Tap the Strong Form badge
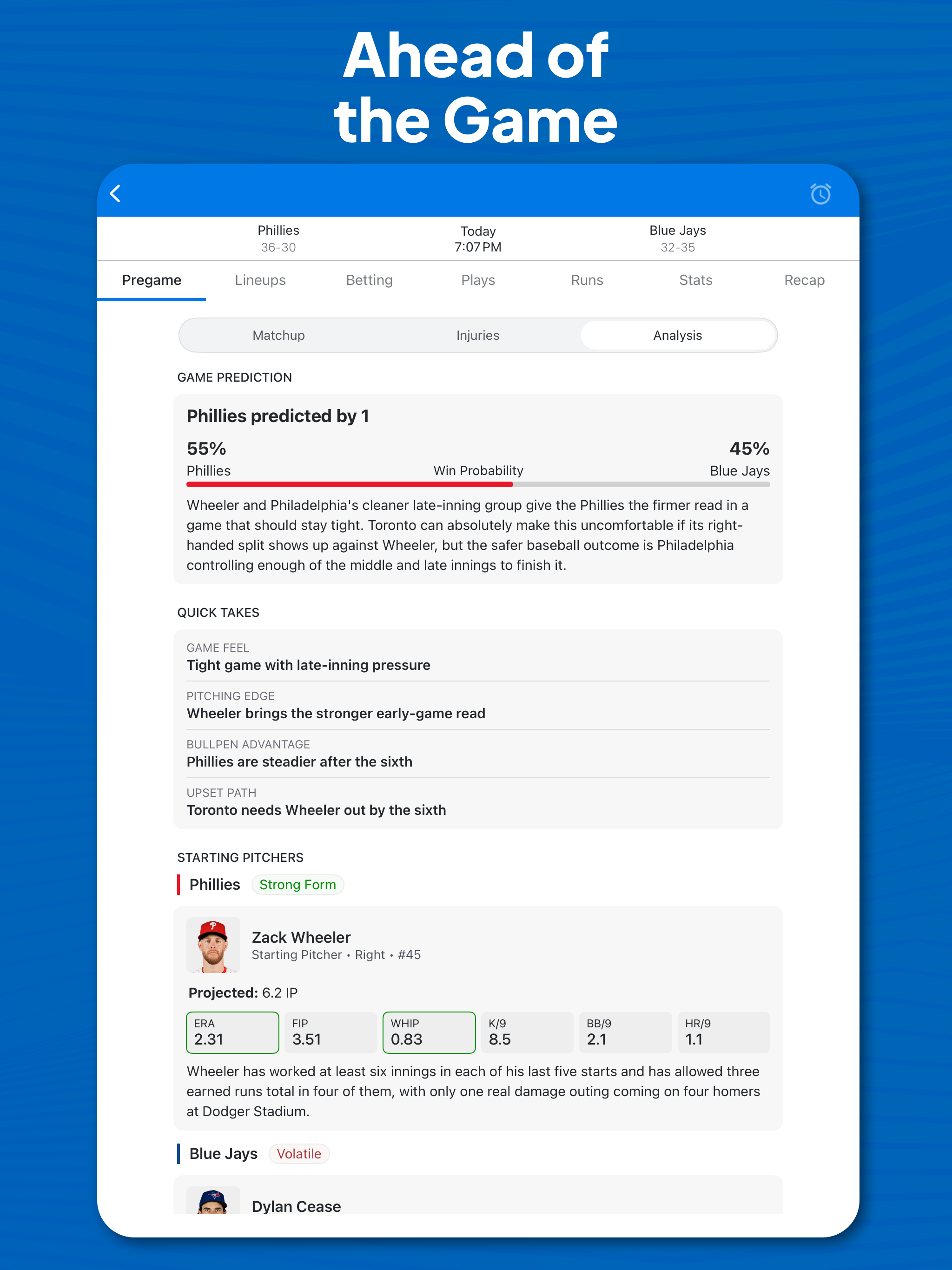Screen dimensions: 952x1270 pos(297,885)
